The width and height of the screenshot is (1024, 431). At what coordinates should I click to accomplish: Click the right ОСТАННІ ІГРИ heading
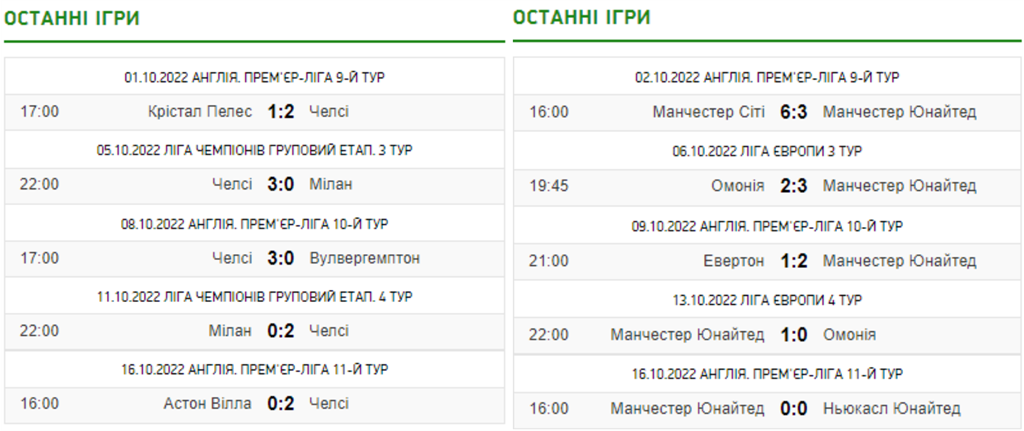tap(582, 17)
